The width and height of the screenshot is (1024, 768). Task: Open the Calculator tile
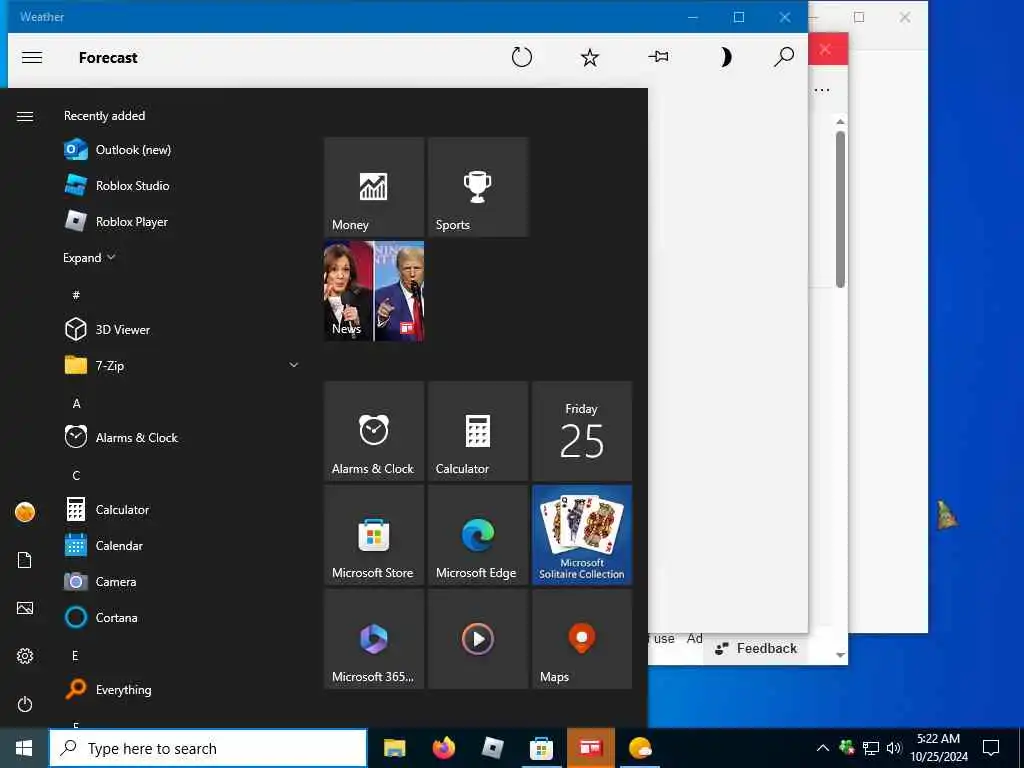(x=478, y=431)
